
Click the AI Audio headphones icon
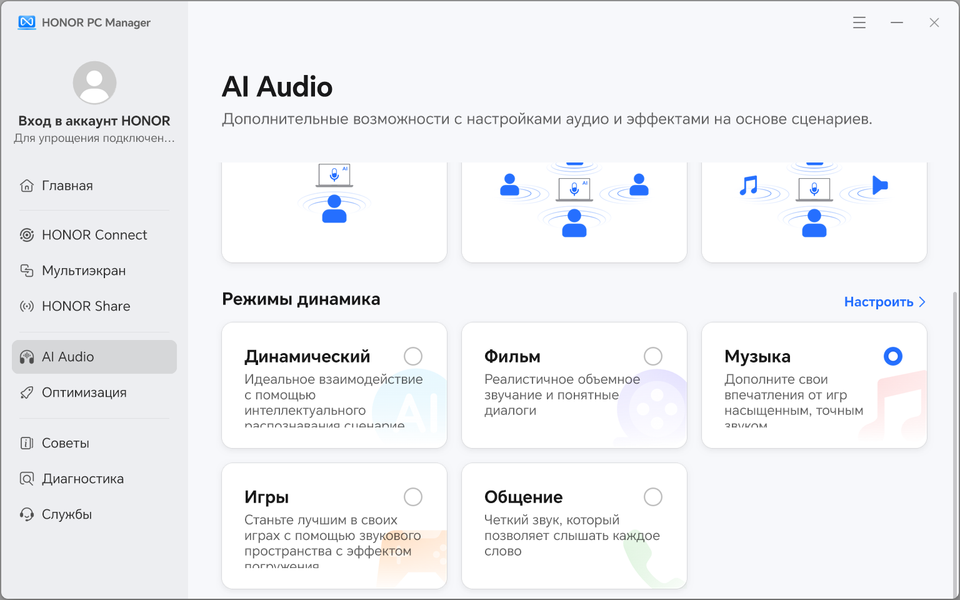pos(26,357)
